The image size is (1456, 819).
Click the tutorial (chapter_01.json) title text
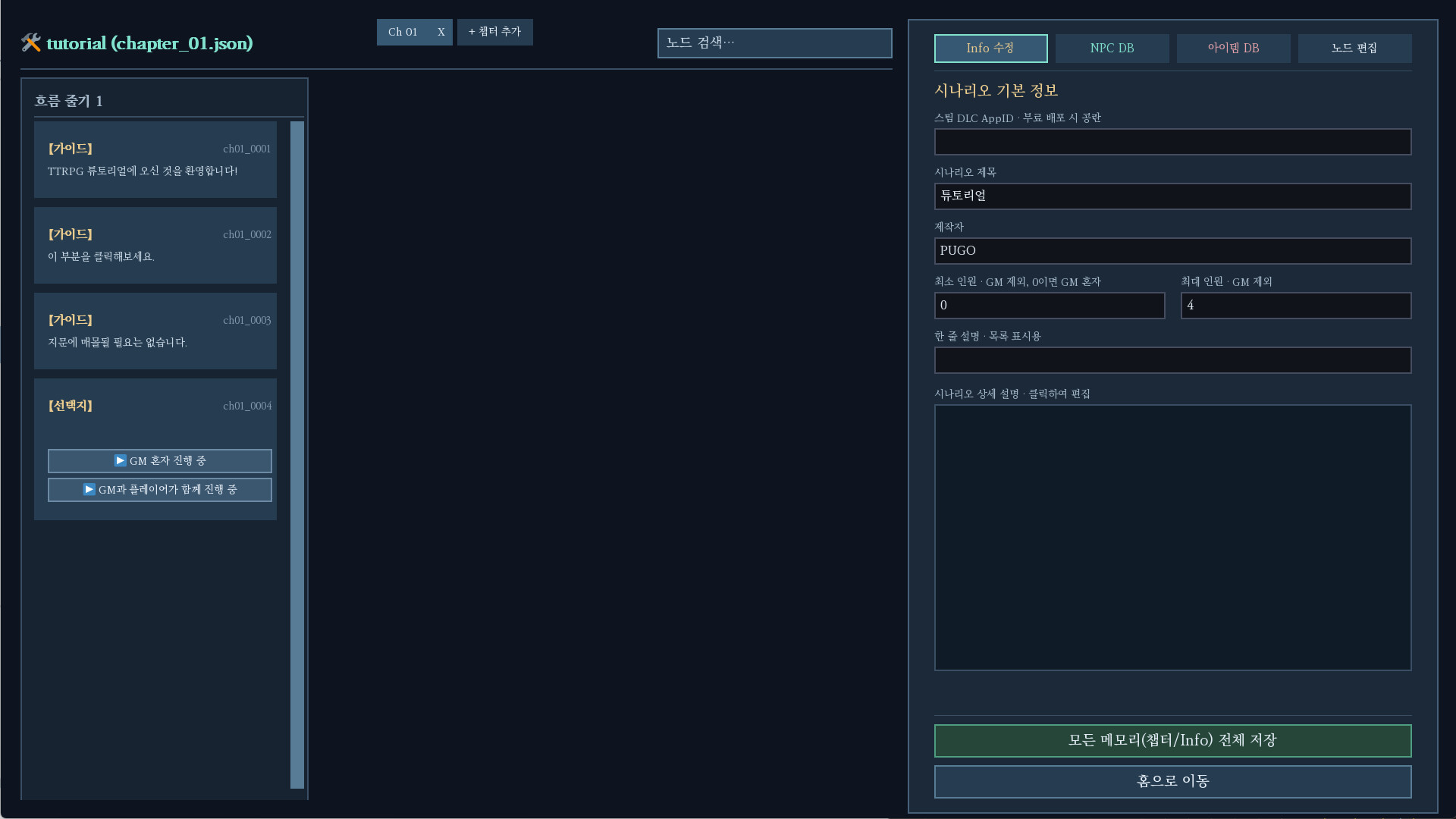pyautogui.click(x=149, y=43)
